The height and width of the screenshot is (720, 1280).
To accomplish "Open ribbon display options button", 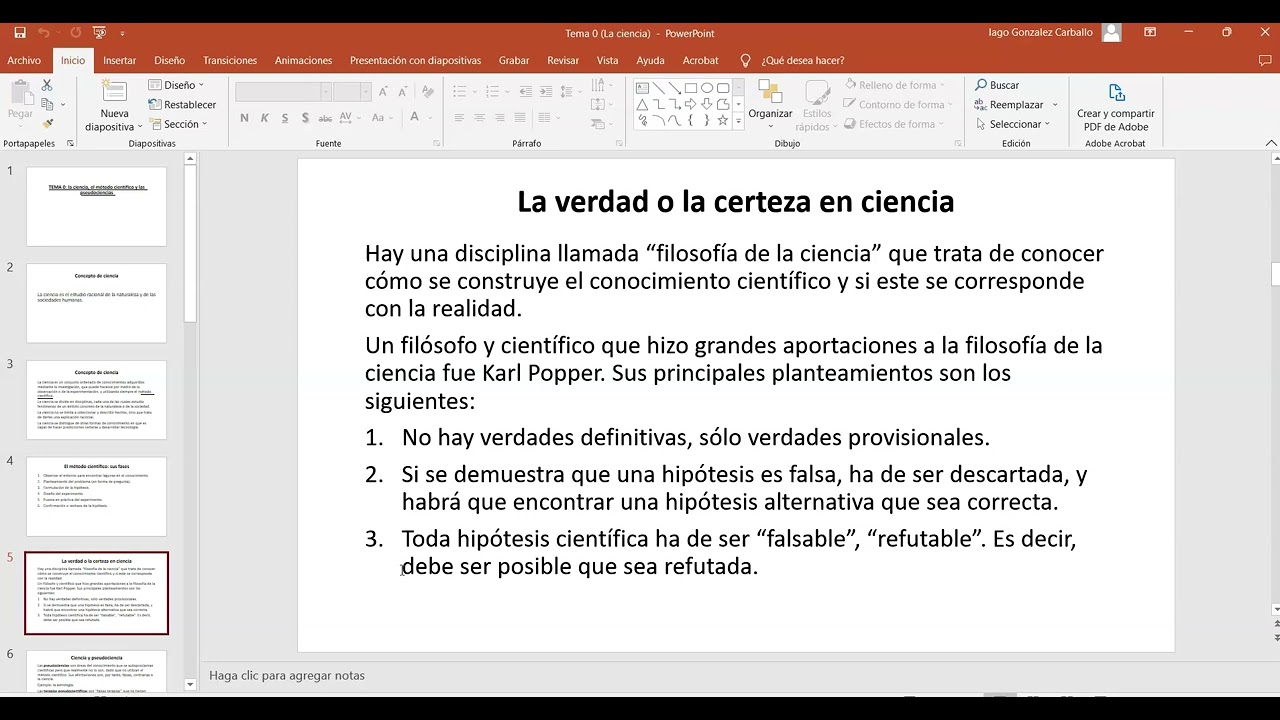I will [1151, 33].
